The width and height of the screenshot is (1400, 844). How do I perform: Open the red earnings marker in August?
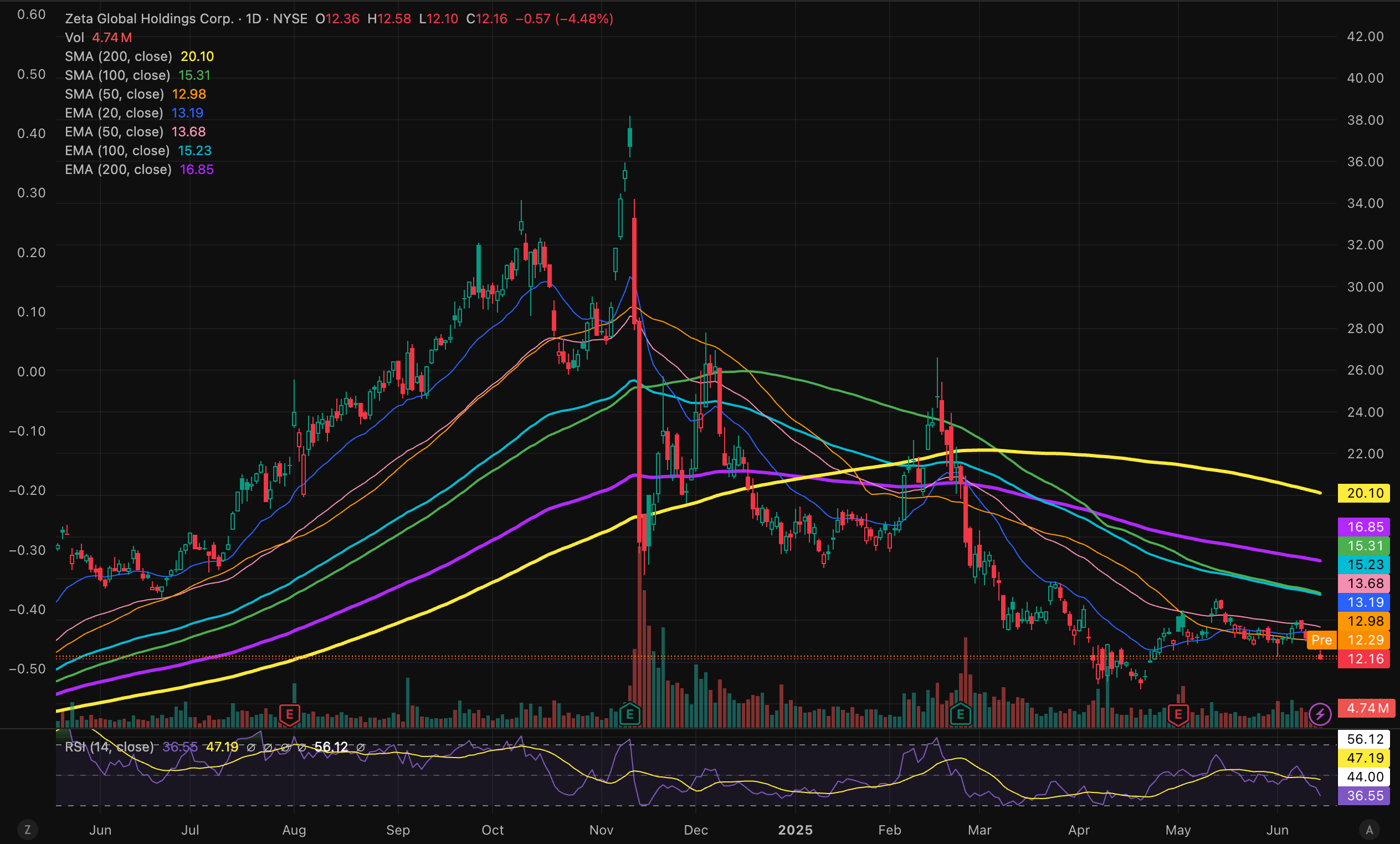[x=290, y=714]
